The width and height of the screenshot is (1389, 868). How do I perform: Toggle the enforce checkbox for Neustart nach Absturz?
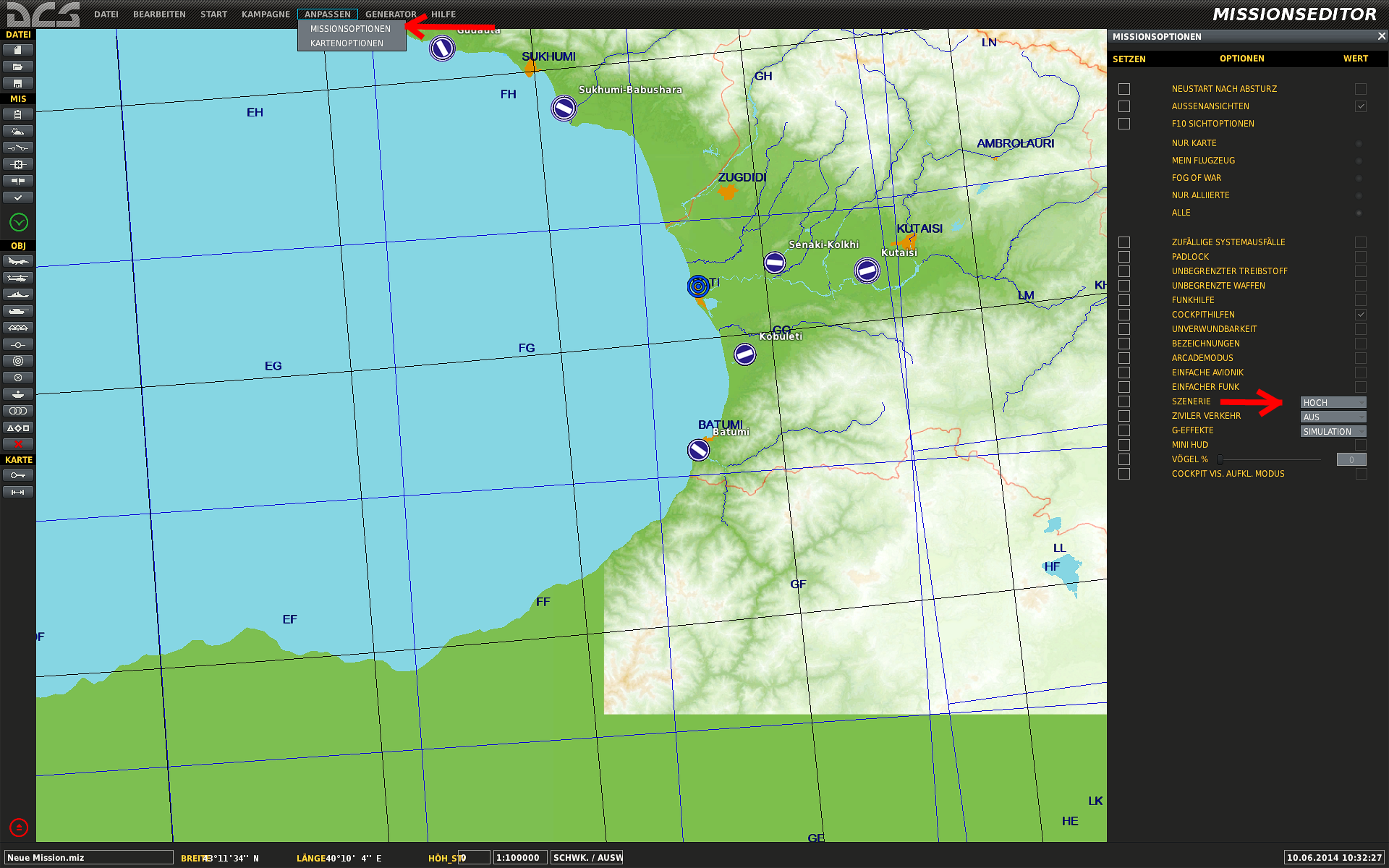(x=1124, y=89)
